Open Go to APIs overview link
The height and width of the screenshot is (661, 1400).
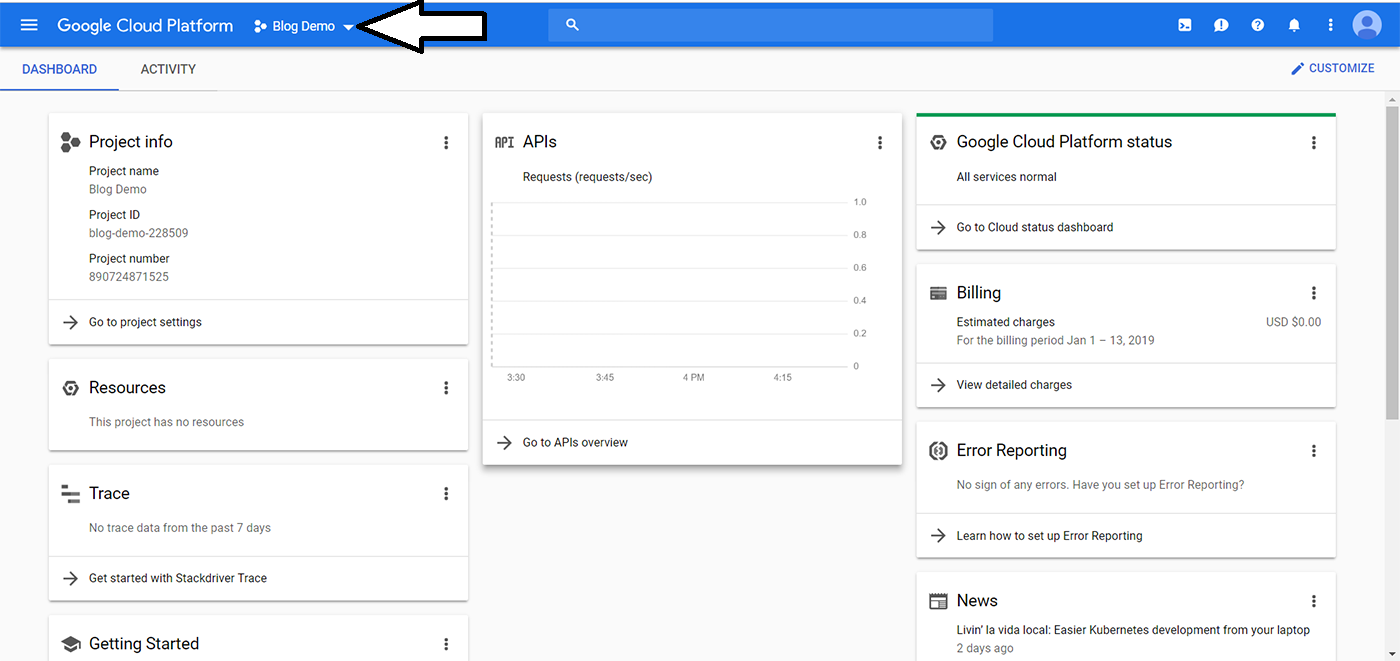[x=575, y=442]
